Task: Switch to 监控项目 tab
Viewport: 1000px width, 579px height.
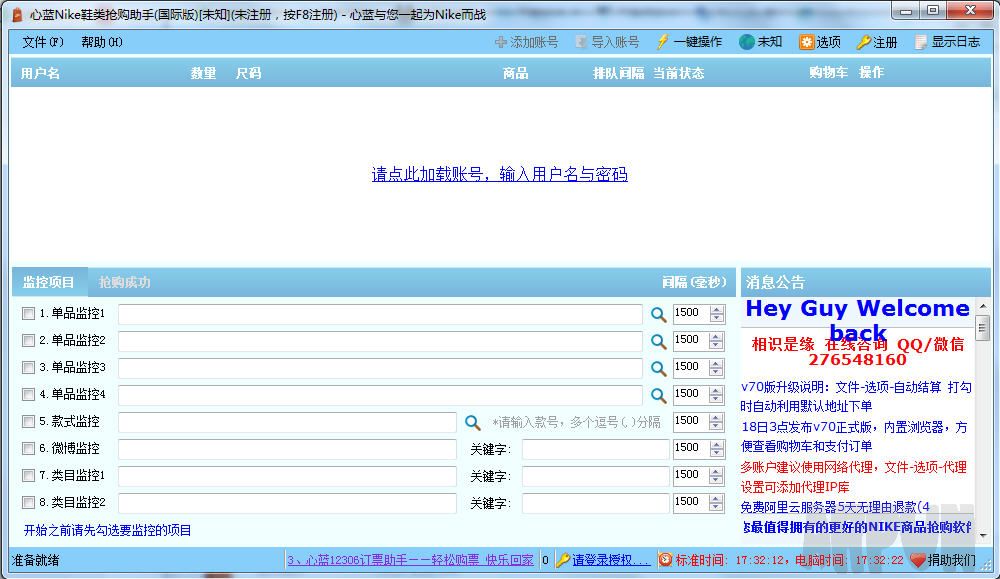Action: tap(48, 282)
